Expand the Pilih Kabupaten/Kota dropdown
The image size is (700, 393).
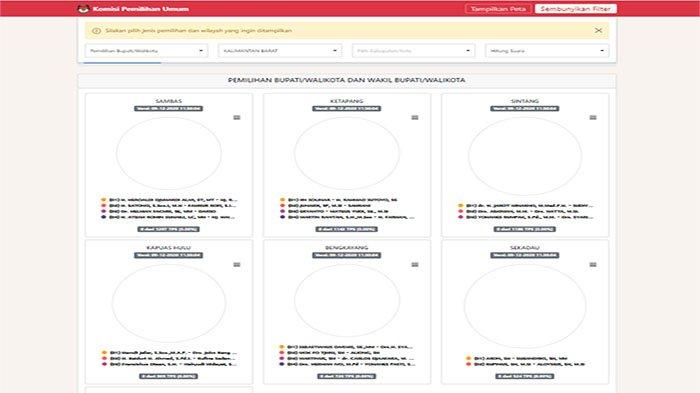(x=413, y=51)
